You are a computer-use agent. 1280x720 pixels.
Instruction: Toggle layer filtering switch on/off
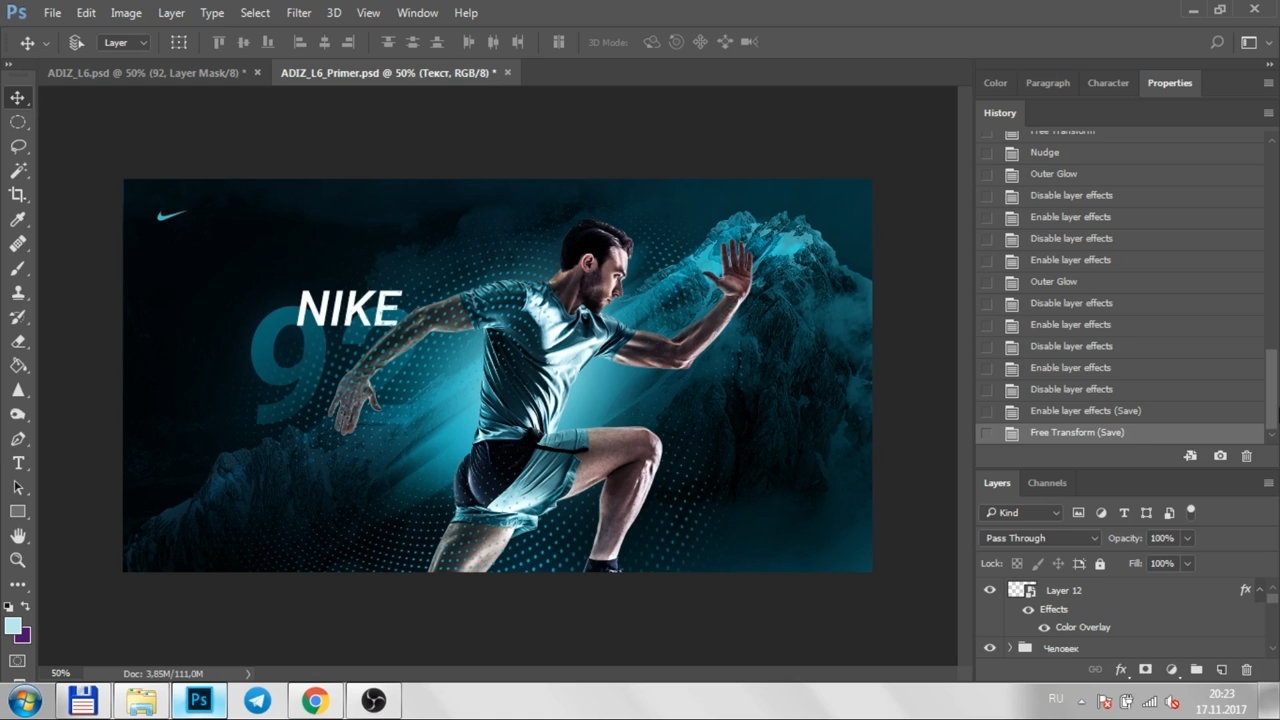[x=1190, y=511]
